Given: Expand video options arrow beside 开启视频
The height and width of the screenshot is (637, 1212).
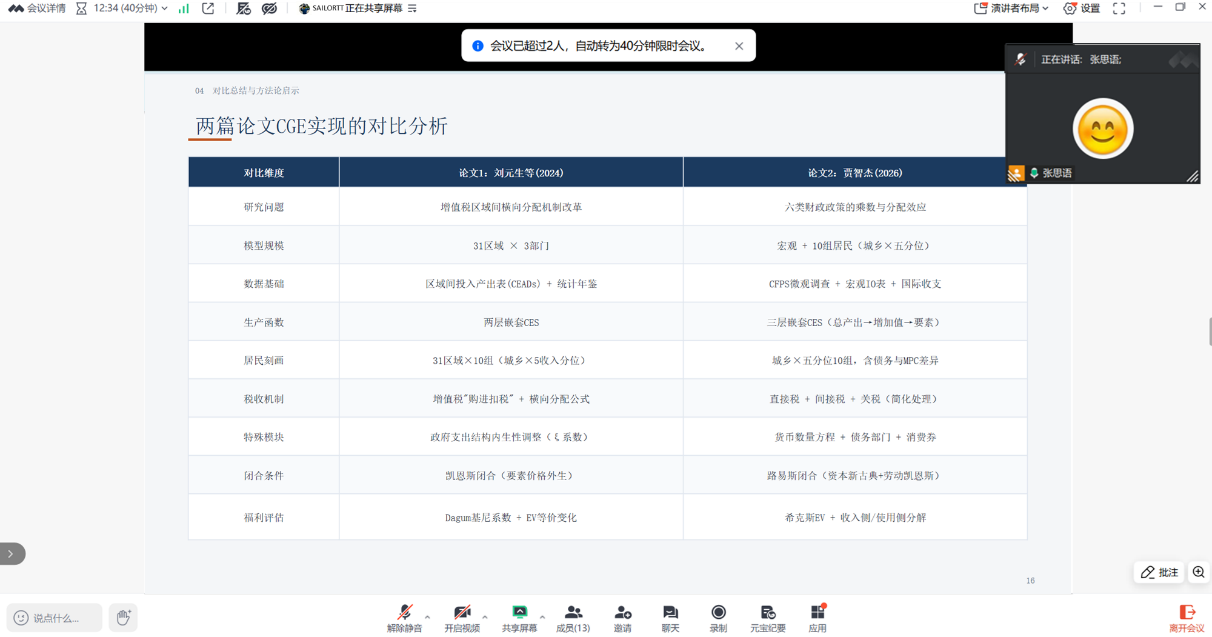Looking at the screenshot, I should point(485,617).
